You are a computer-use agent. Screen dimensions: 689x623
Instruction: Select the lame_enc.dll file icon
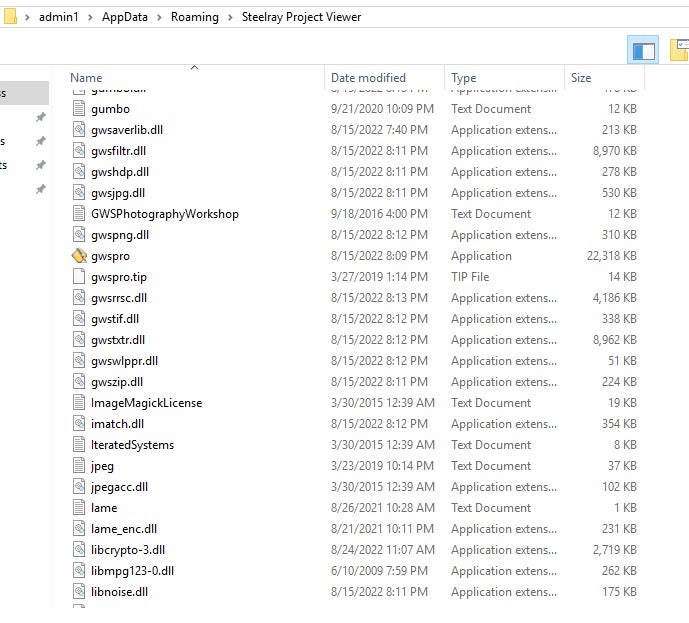(80, 529)
